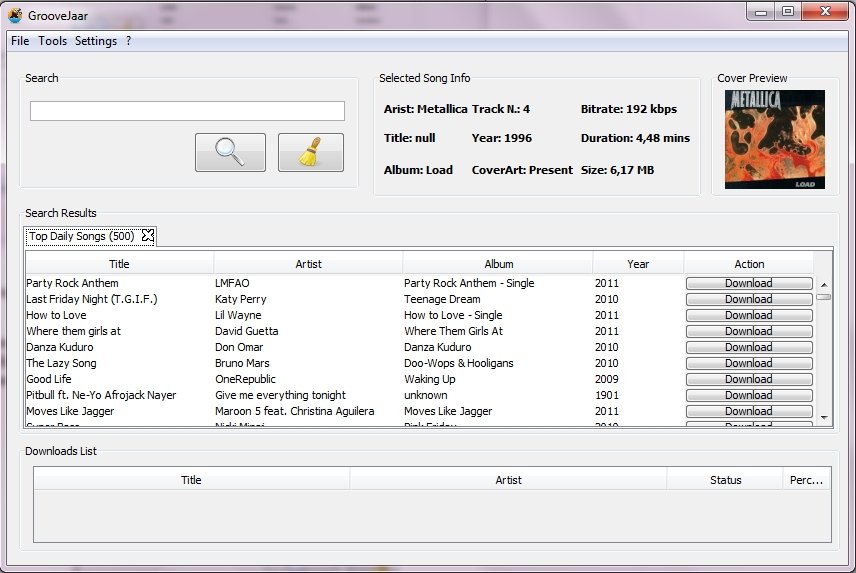Viewport: 856px width, 573px height.
Task: Click Downloads List Artist column header
Action: pyautogui.click(x=508, y=480)
